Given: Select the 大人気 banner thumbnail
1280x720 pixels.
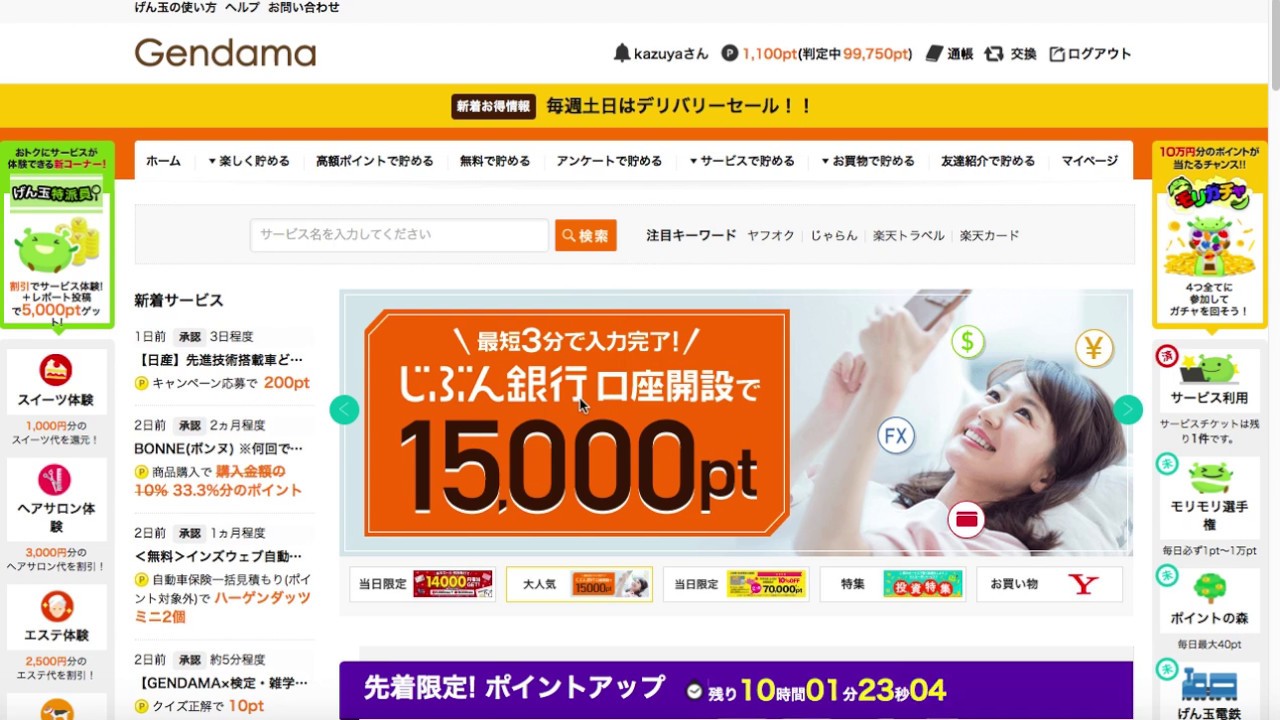Looking at the screenshot, I should pyautogui.click(x=579, y=584).
